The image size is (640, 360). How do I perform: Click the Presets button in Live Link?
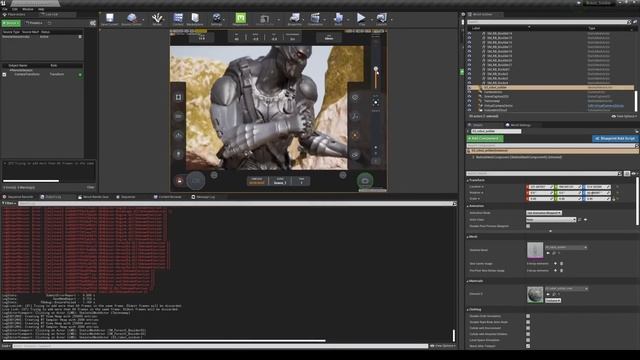click(x=34, y=23)
